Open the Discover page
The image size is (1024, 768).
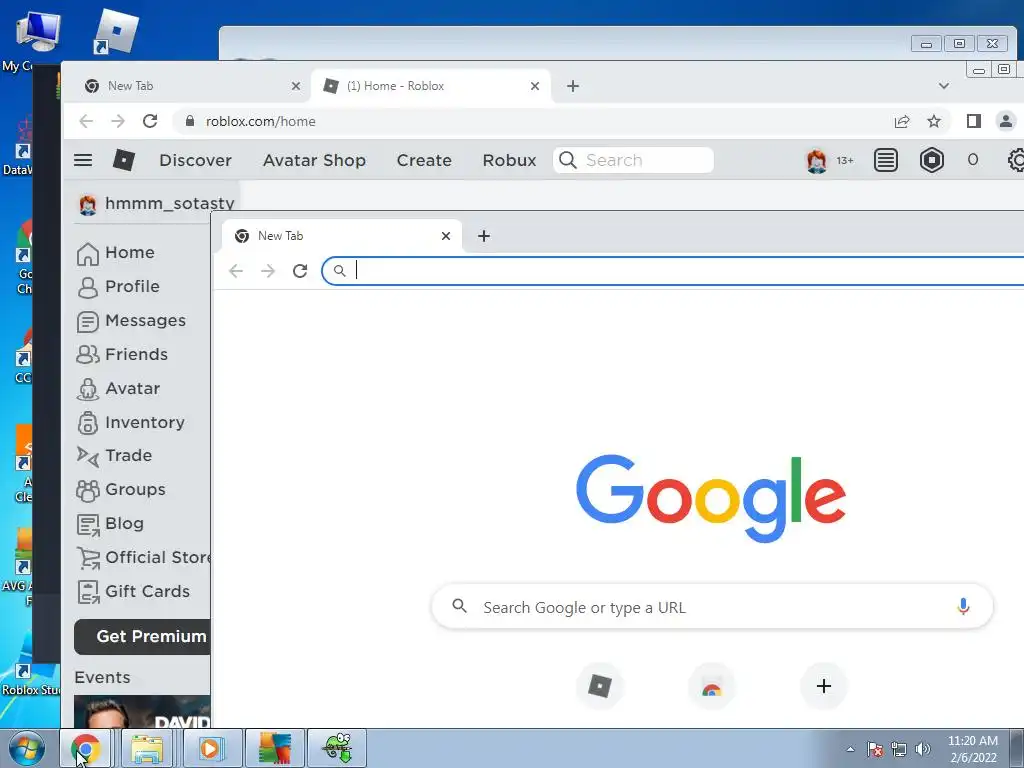pyautogui.click(x=195, y=160)
